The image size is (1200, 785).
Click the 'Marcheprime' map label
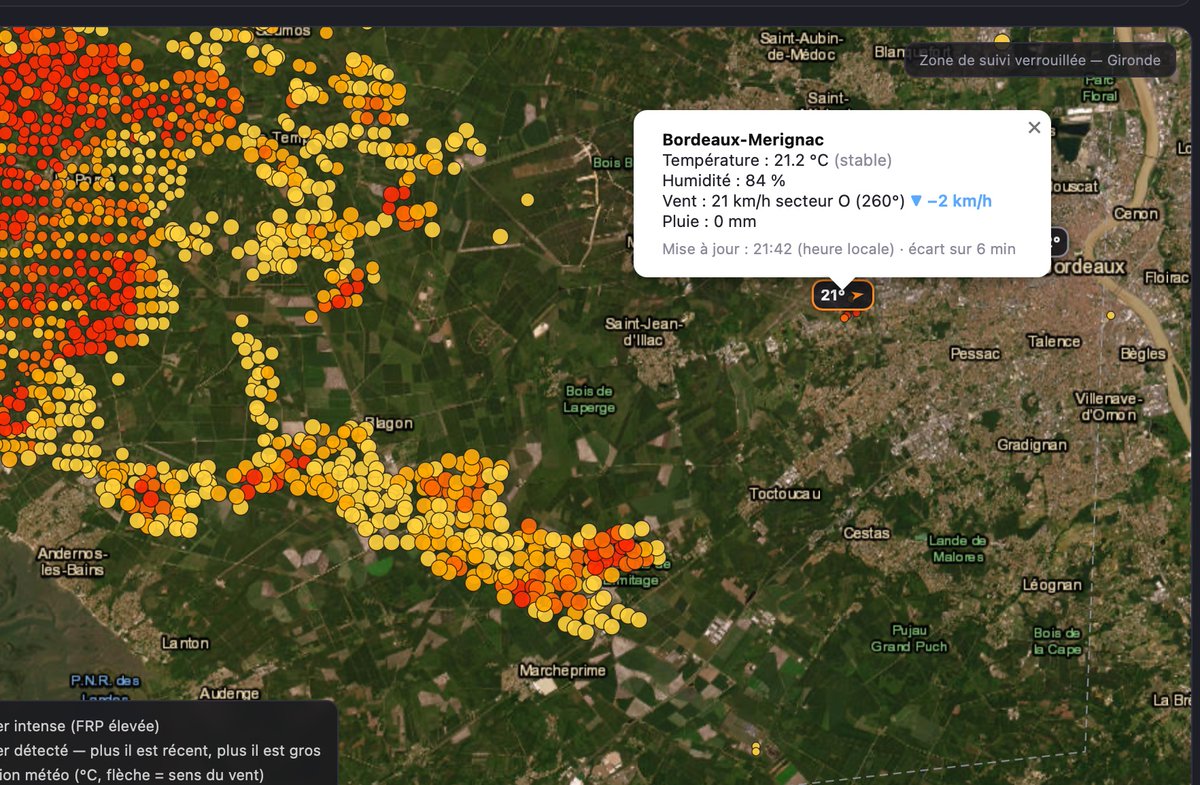click(x=563, y=670)
